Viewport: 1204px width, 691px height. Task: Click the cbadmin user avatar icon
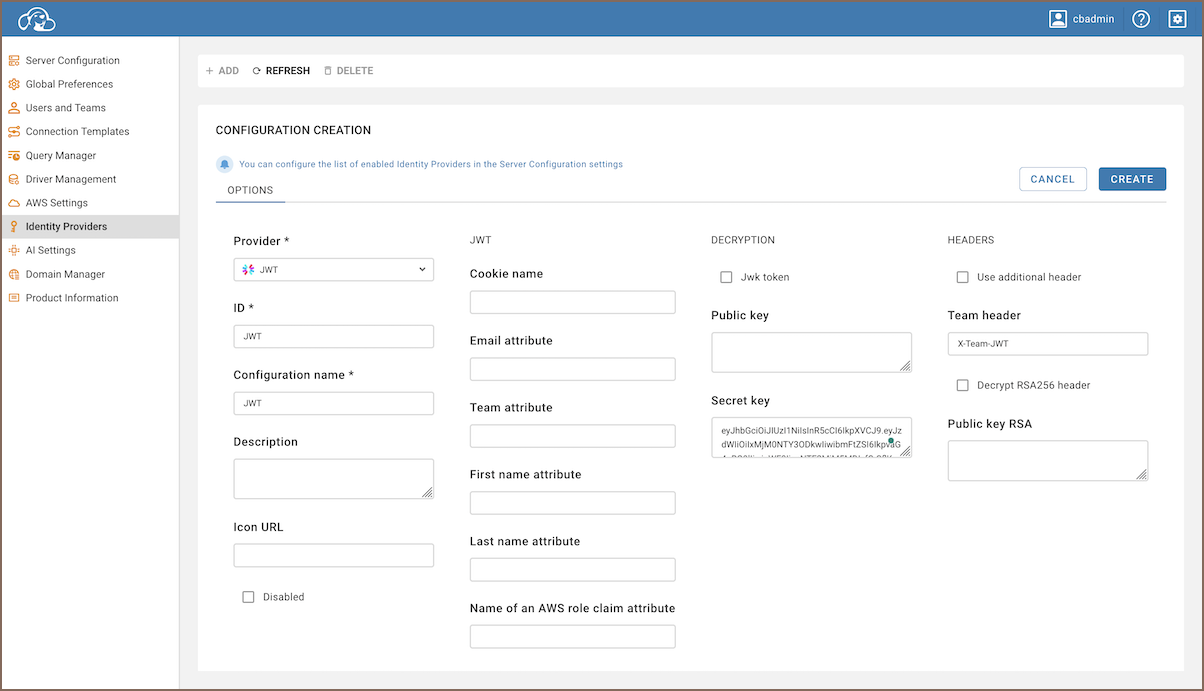[x=1058, y=19]
